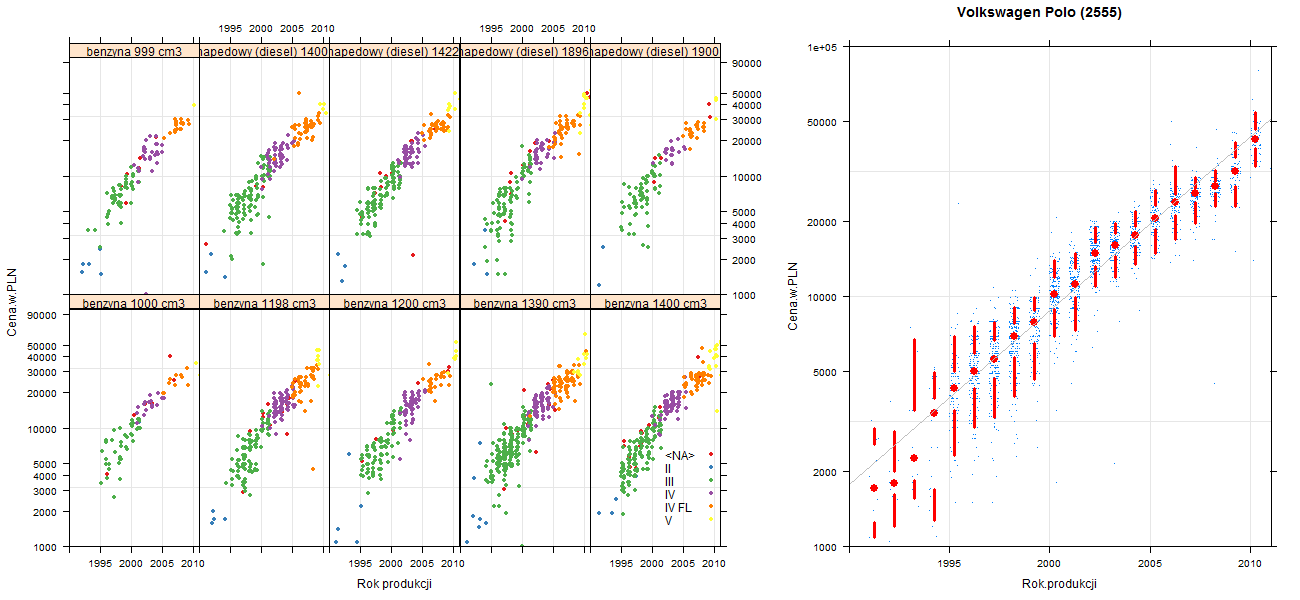Select the benzyna 1400 cm3 panel header
The width and height of the screenshot is (1300, 600).
click(655, 303)
